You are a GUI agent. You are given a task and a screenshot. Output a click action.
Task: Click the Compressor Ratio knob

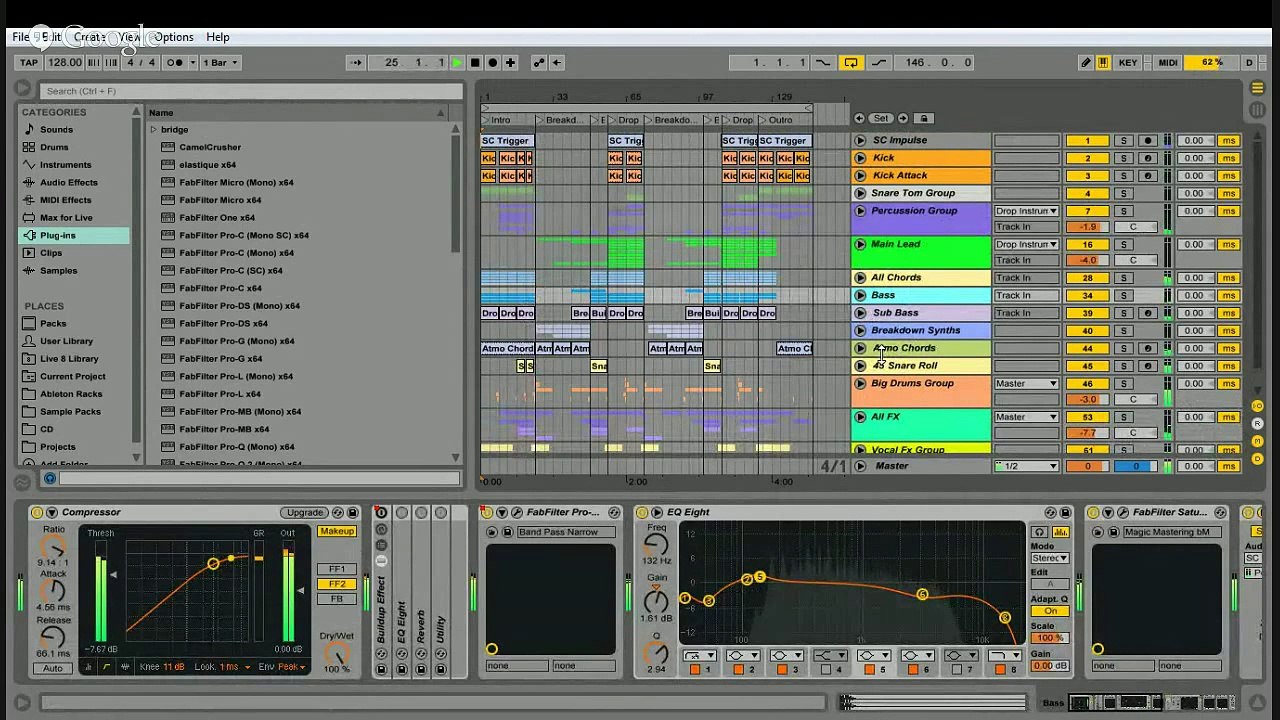[x=53, y=549]
